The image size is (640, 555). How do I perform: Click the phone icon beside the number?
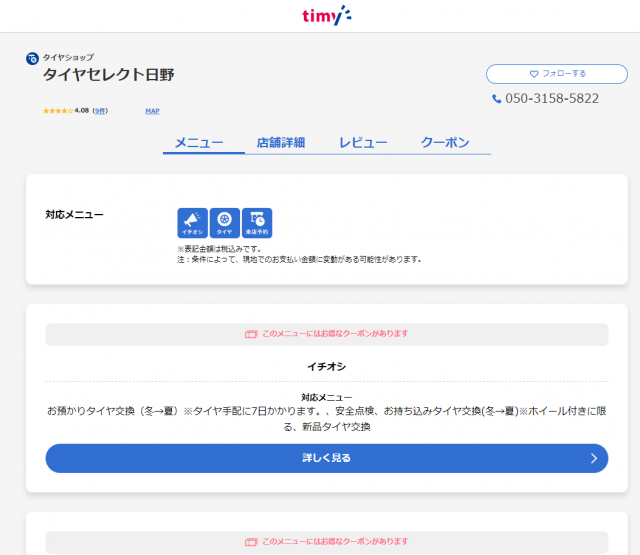coord(497,99)
